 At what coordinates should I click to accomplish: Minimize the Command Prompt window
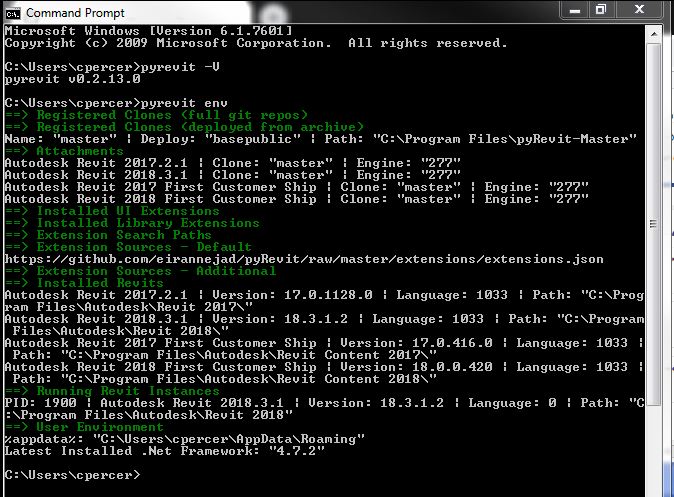pos(575,10)
